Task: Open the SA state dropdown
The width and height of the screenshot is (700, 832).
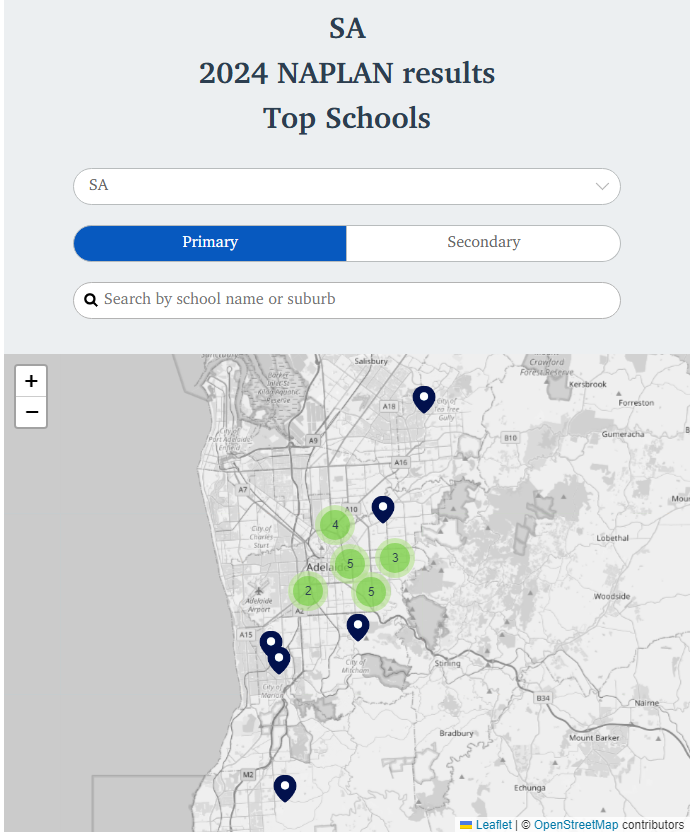Action: pyautogui.click(x=347, y=186)
